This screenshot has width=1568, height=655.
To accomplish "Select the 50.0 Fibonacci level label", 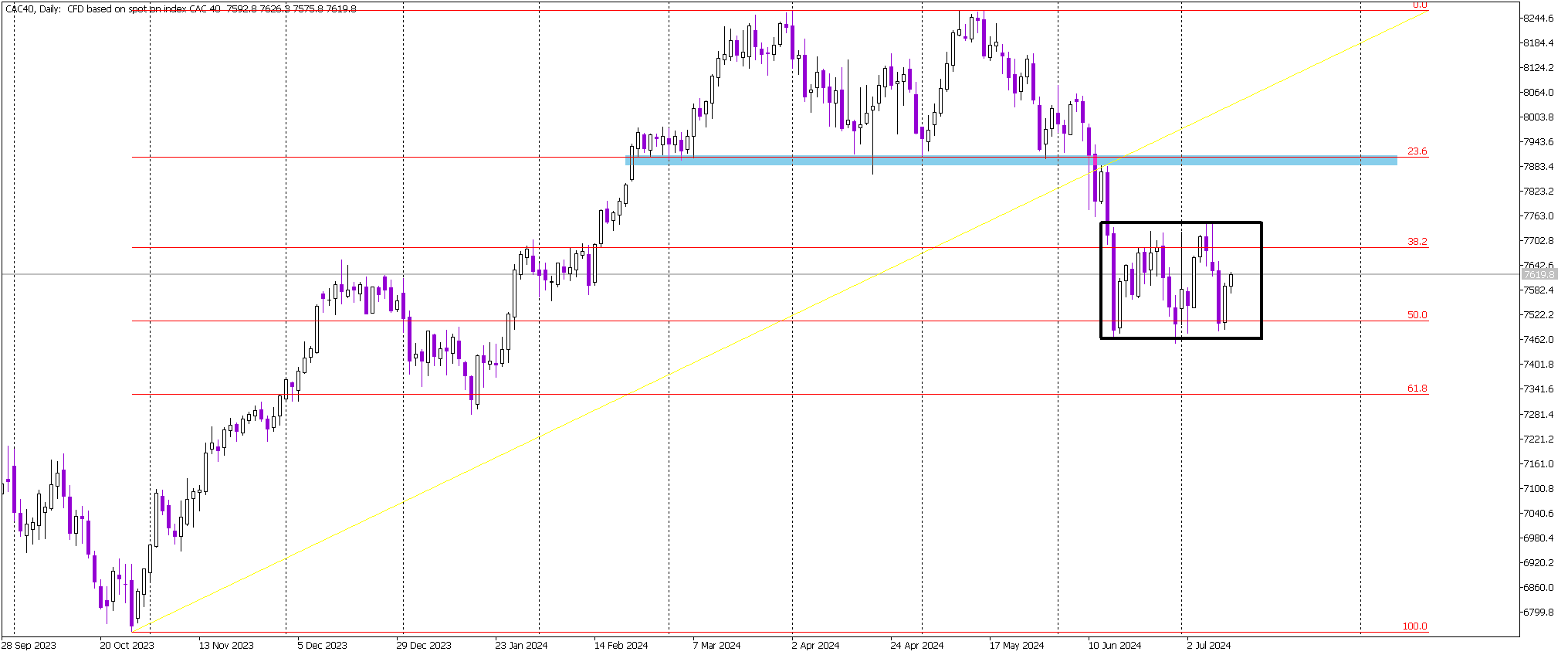I will [x=1417, y=315].
